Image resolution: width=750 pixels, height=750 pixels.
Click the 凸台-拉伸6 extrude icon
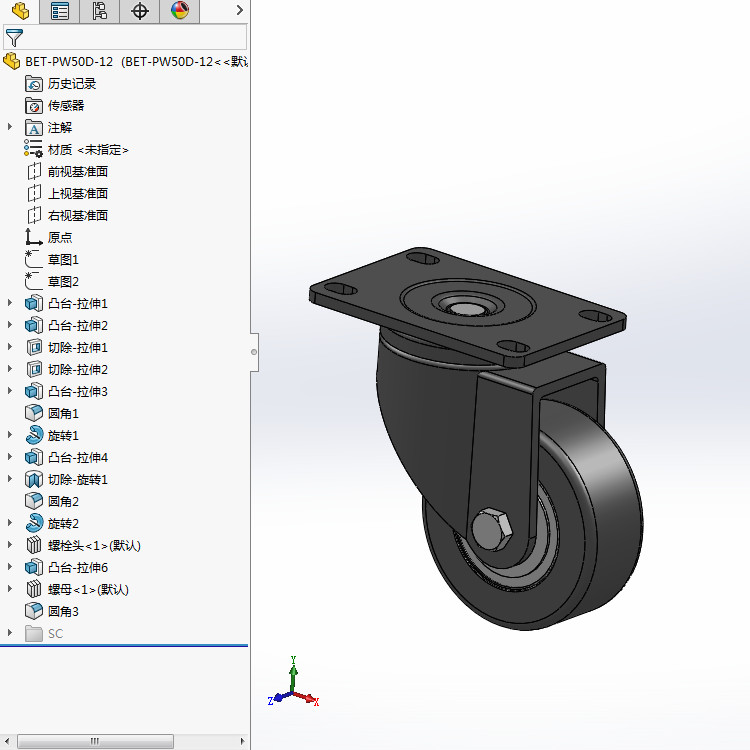(34, 567)
